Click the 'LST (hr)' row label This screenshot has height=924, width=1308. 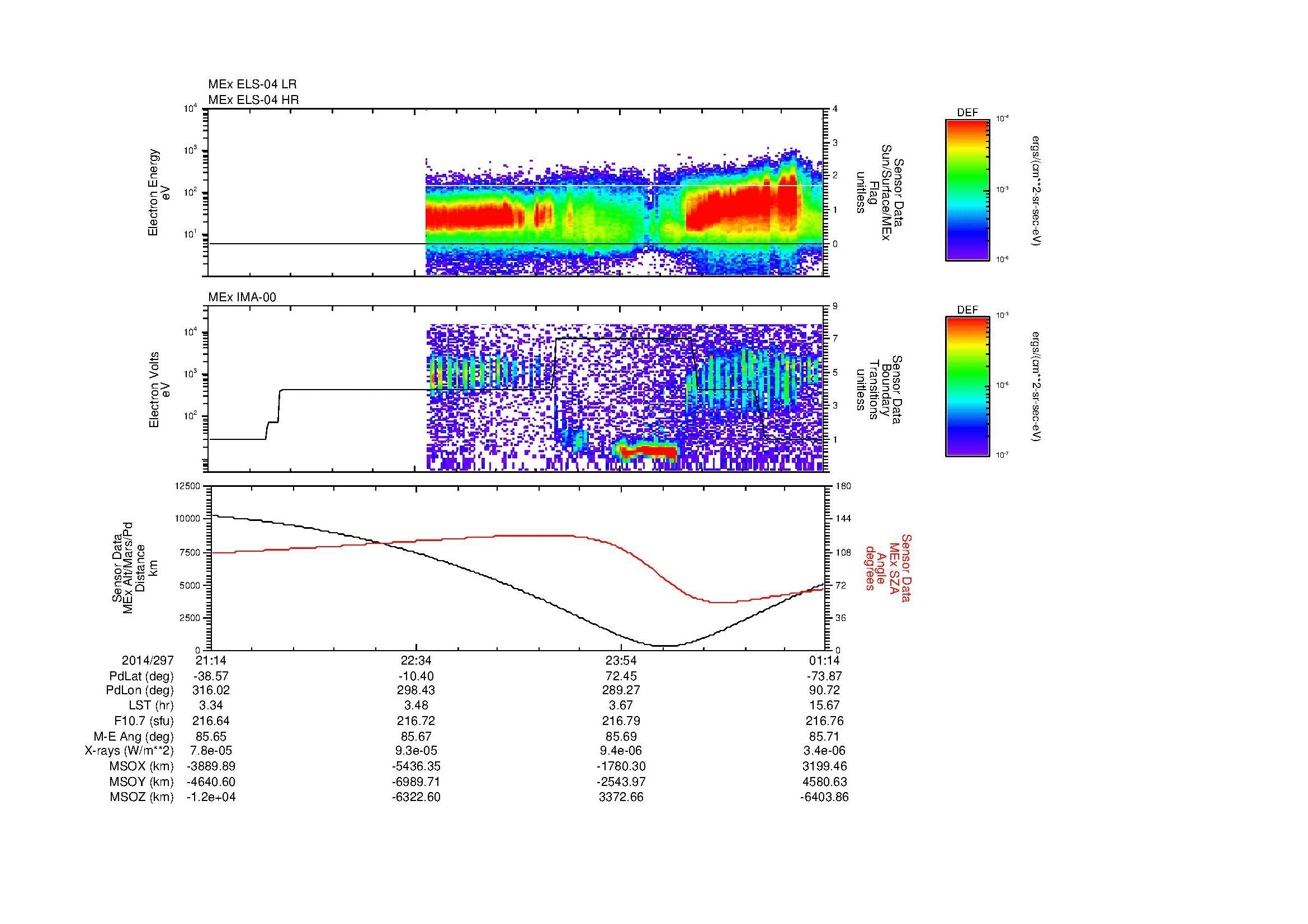pos(151,706)
